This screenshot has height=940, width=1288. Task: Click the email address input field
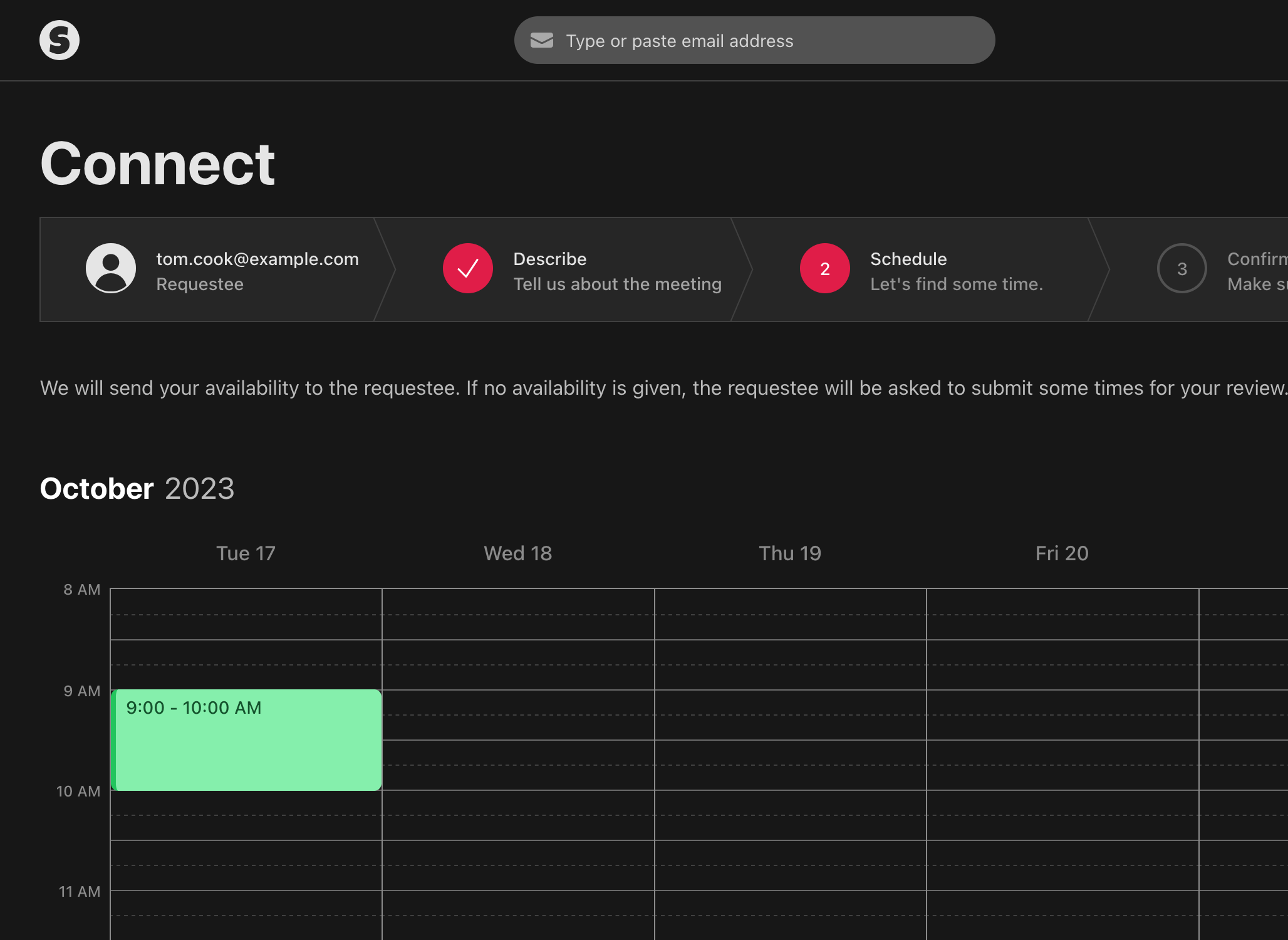pos(752,40)
